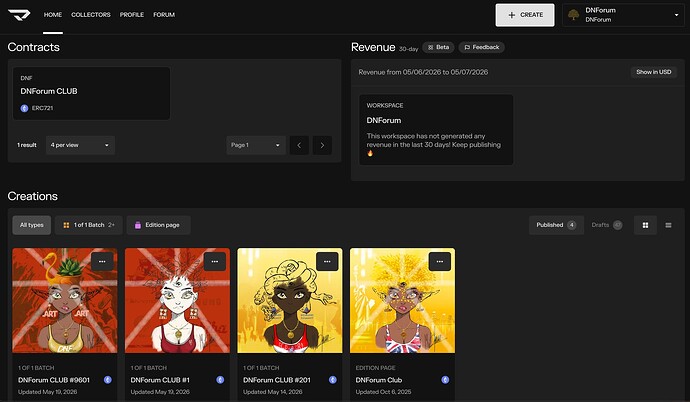
Task: Filter creations by Edition page
Action: pyautogui.click(x=158, y=225)
